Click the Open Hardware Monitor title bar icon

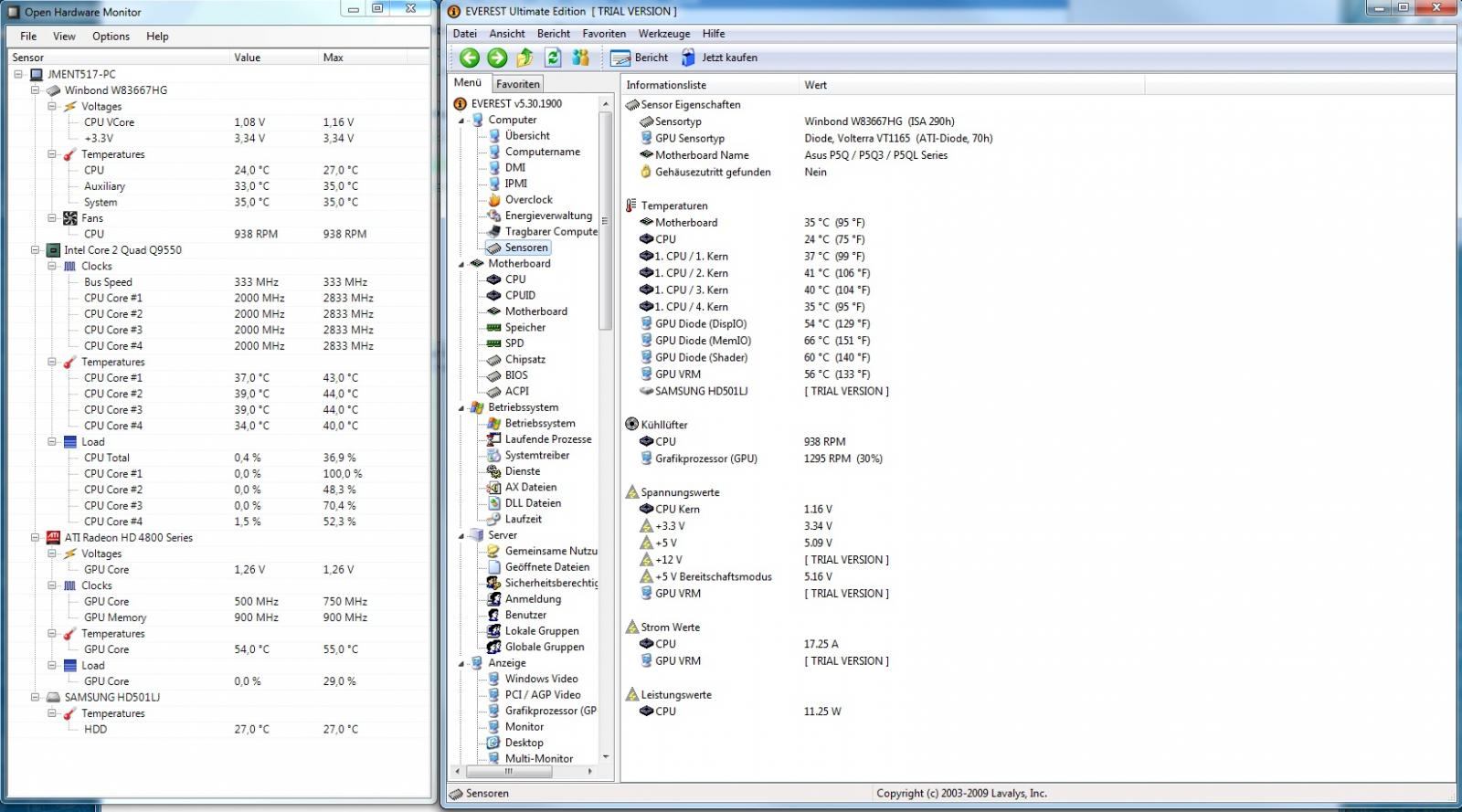click(13, 13)
